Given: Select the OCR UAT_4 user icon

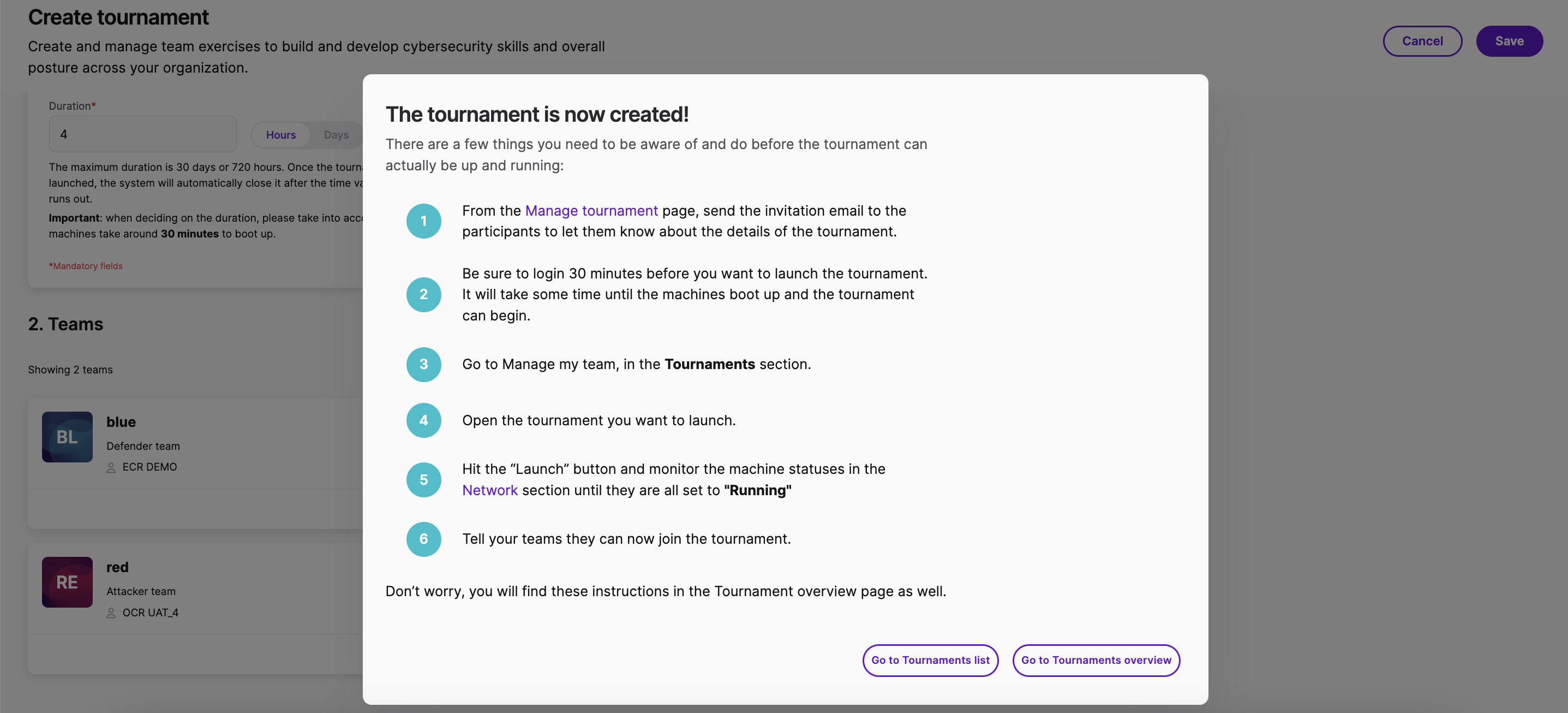Looking at the screenshot, I should tap(111, 613).
